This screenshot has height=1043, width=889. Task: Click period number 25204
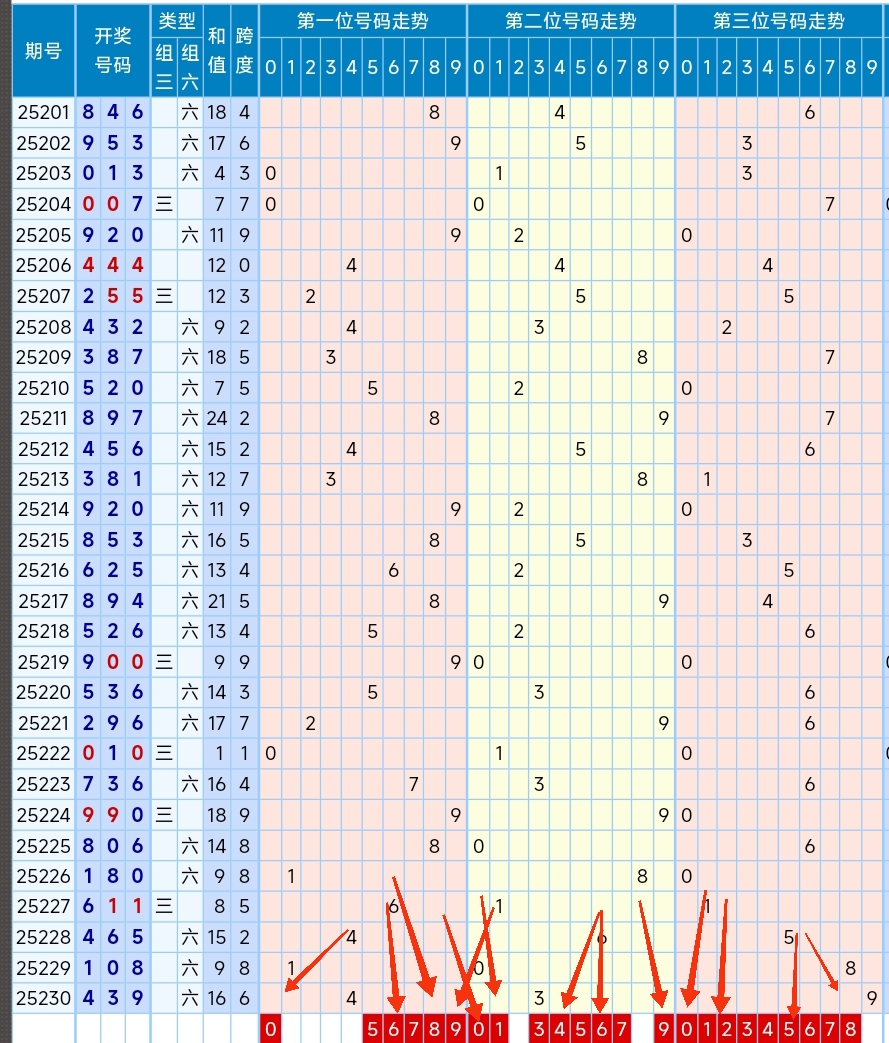43,204
